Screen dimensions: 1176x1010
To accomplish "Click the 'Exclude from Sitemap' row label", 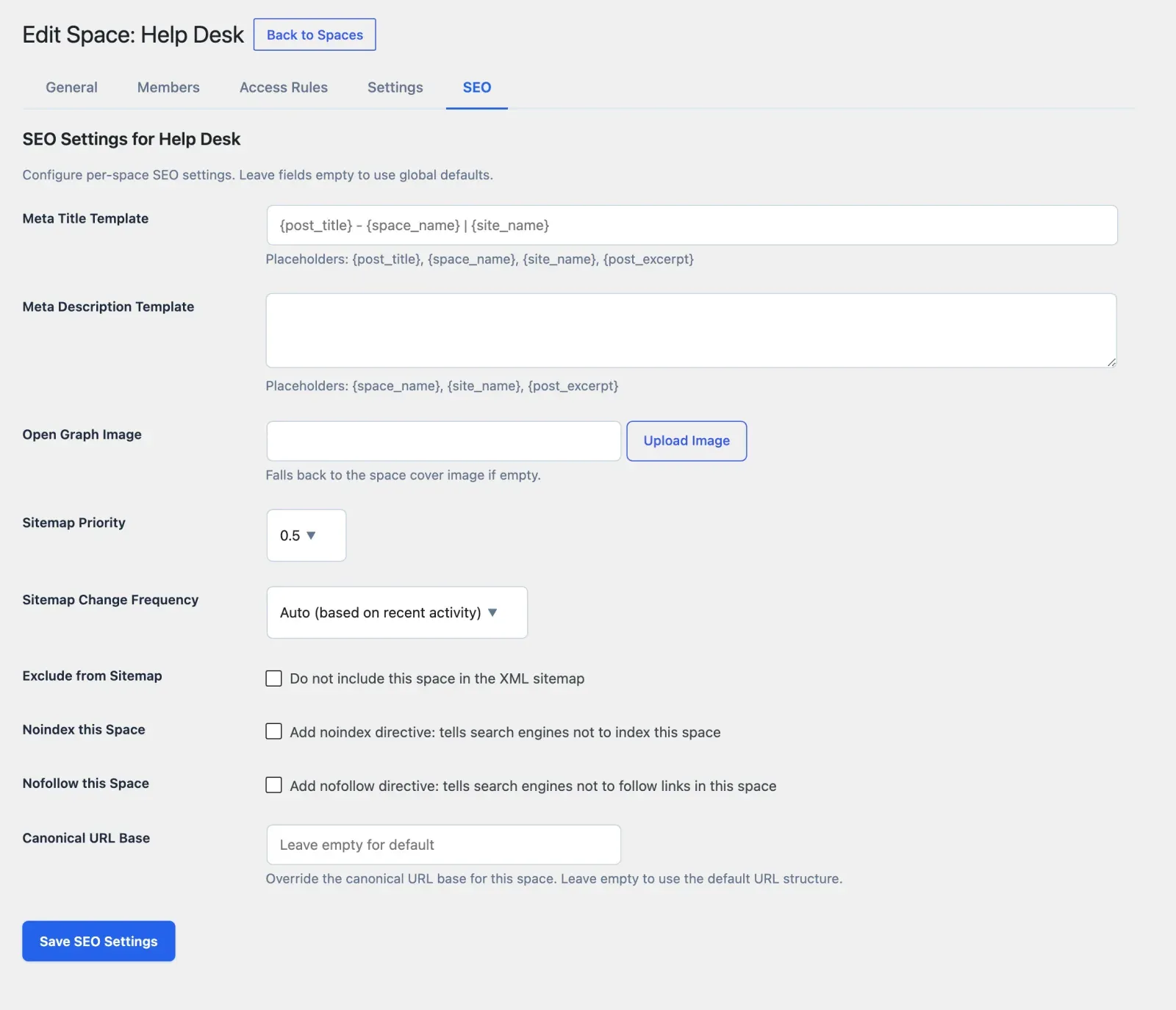I will (x=92, y=676).
